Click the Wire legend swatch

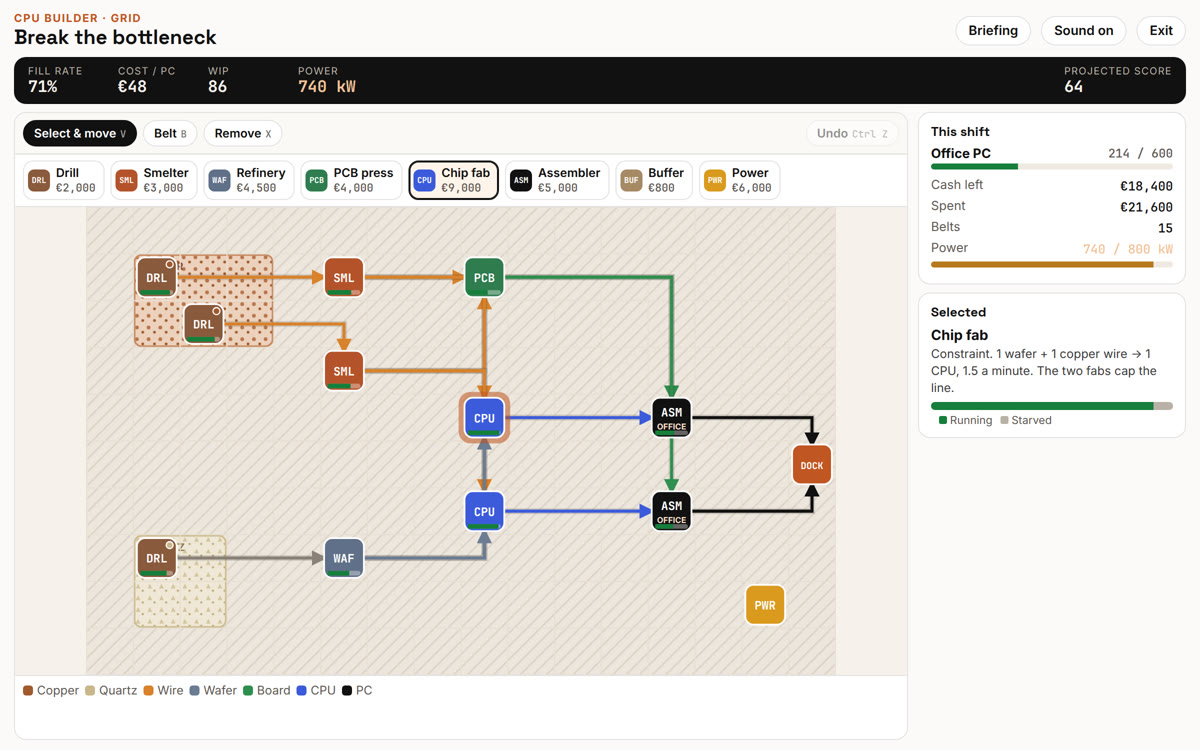click(148, 690)
